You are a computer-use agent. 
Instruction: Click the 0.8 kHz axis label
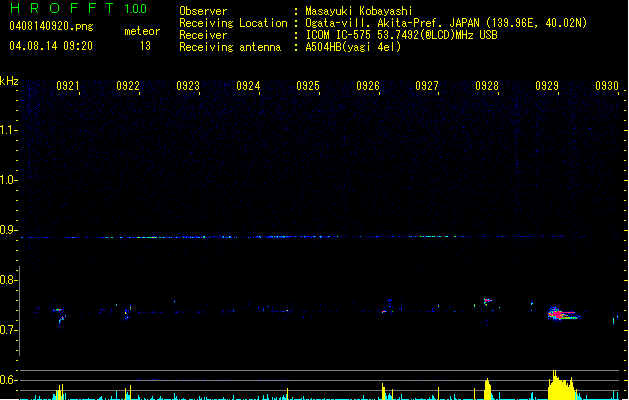pyautogui.click(x=9, y=280)
